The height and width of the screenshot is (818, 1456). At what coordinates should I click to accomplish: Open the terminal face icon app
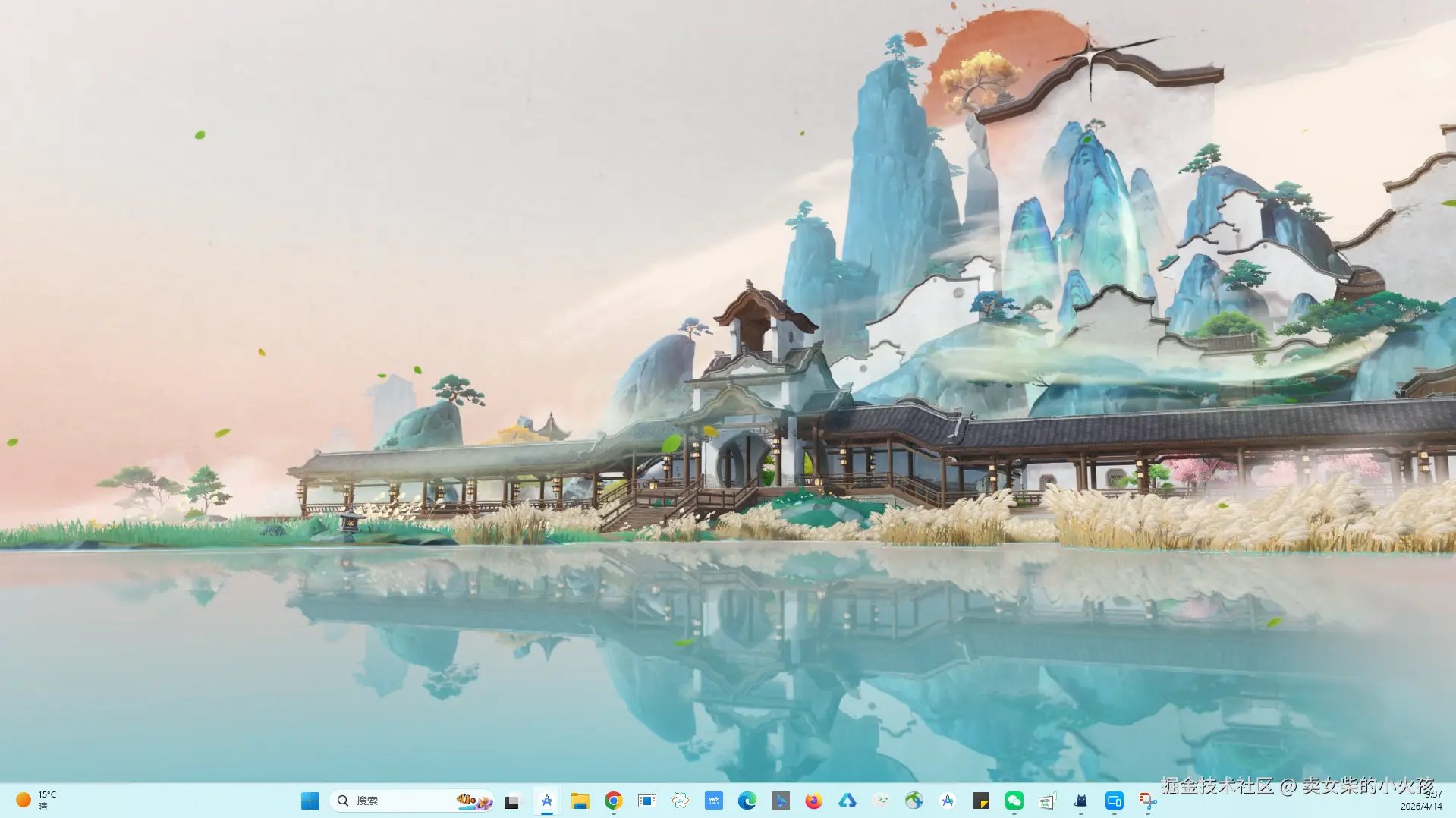(x=881, y=801)
